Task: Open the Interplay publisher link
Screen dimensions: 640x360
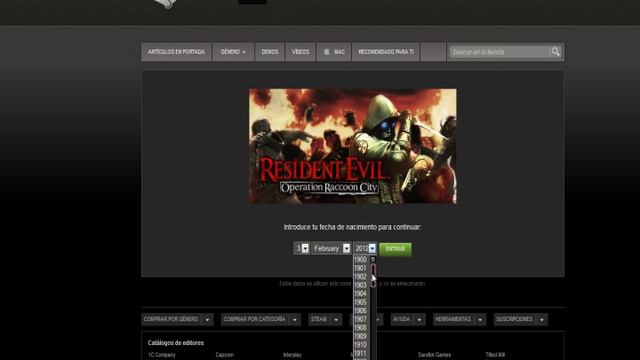Action: pos(292,355)
